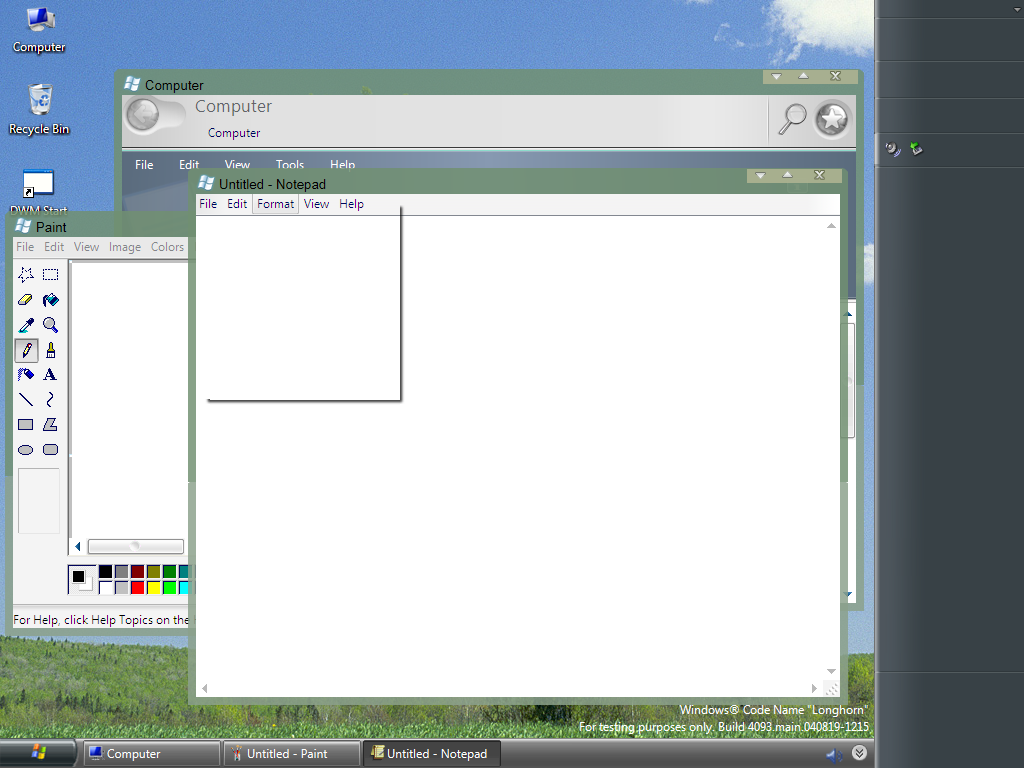This screenshot has height=768, width=1024.
Task: Expand hidden tray icons chevron
Action: click(x=859, y=753)
